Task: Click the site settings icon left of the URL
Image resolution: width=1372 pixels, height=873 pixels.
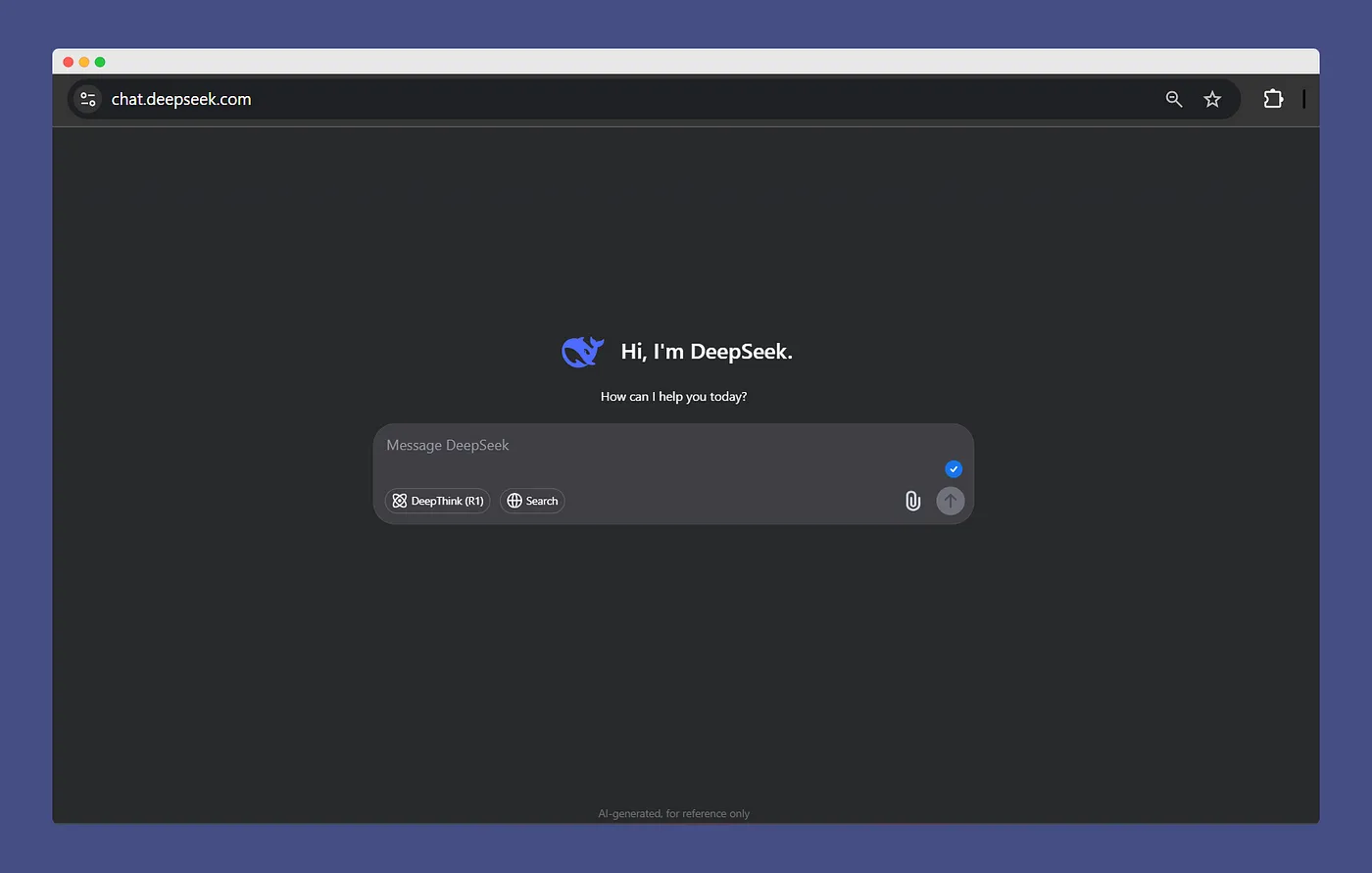Action: coord(87,99)
